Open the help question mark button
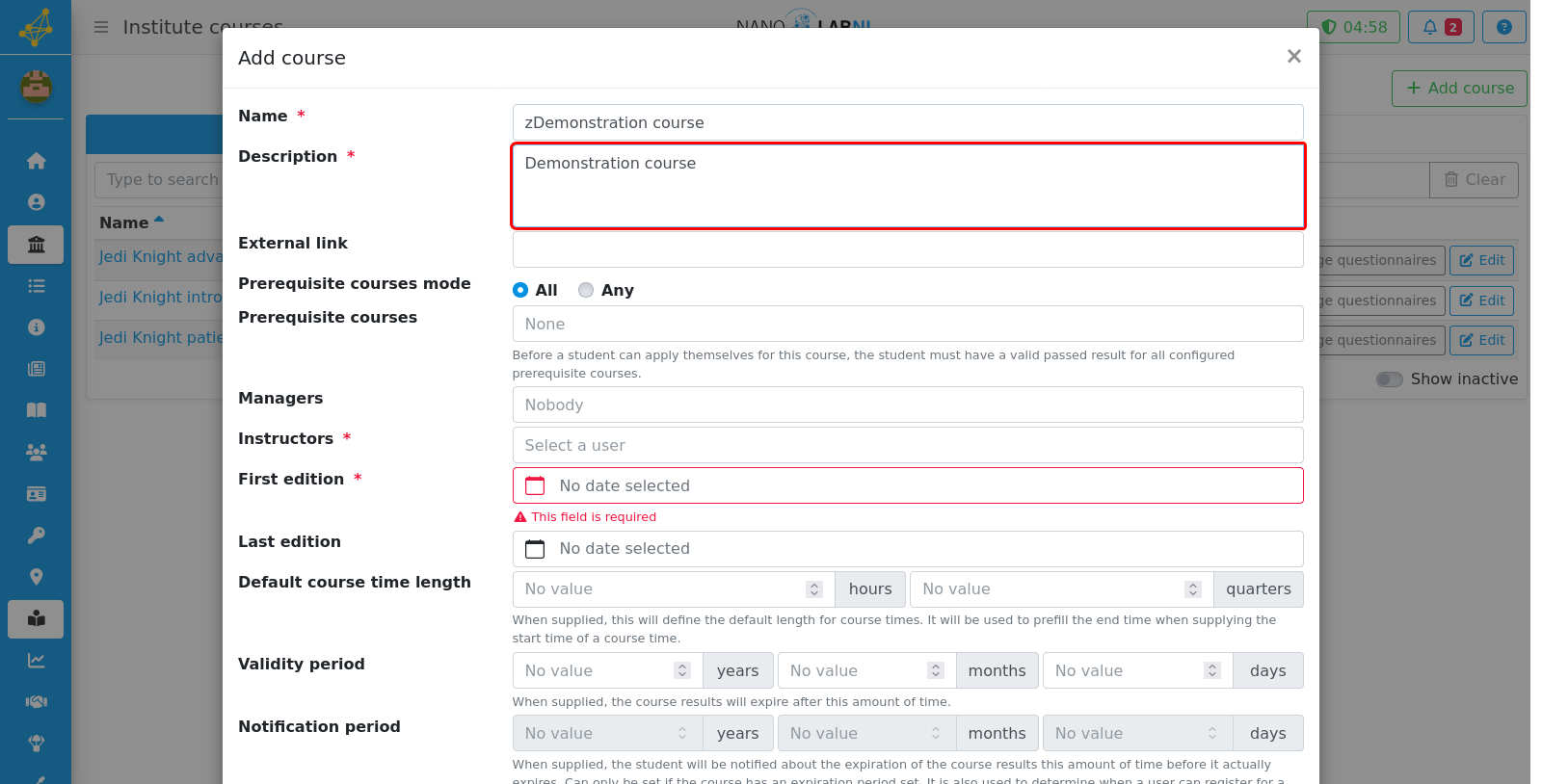The image size is (1542, 784). click(x=1503, y=27)
